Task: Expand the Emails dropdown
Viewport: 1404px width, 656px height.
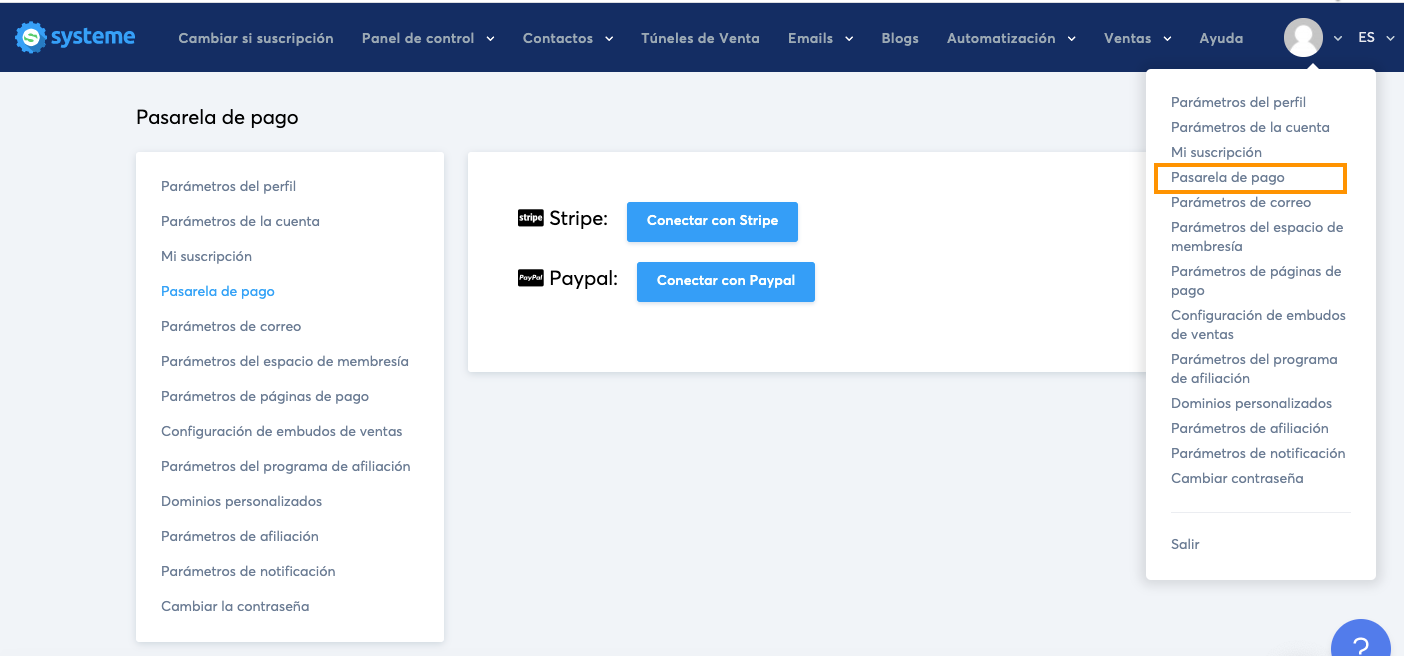Action: (x=820, y=38)
